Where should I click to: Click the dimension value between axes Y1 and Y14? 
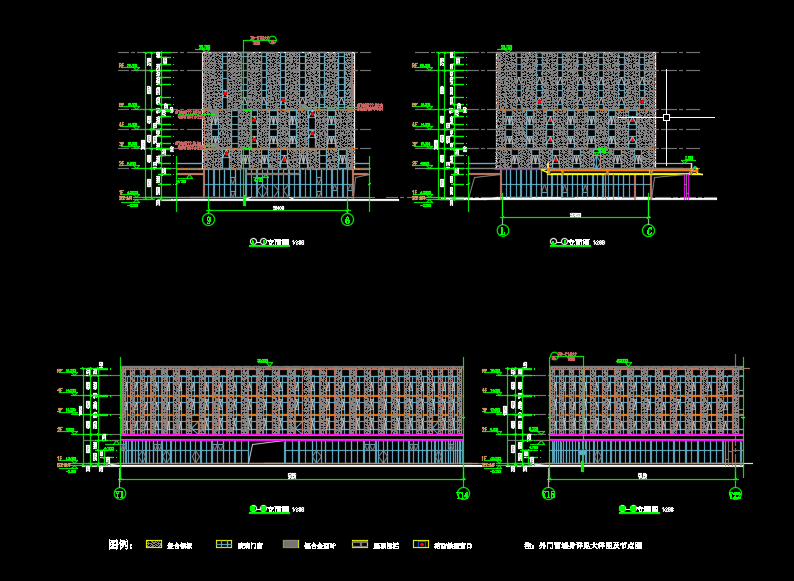click(x=292, y=476)
